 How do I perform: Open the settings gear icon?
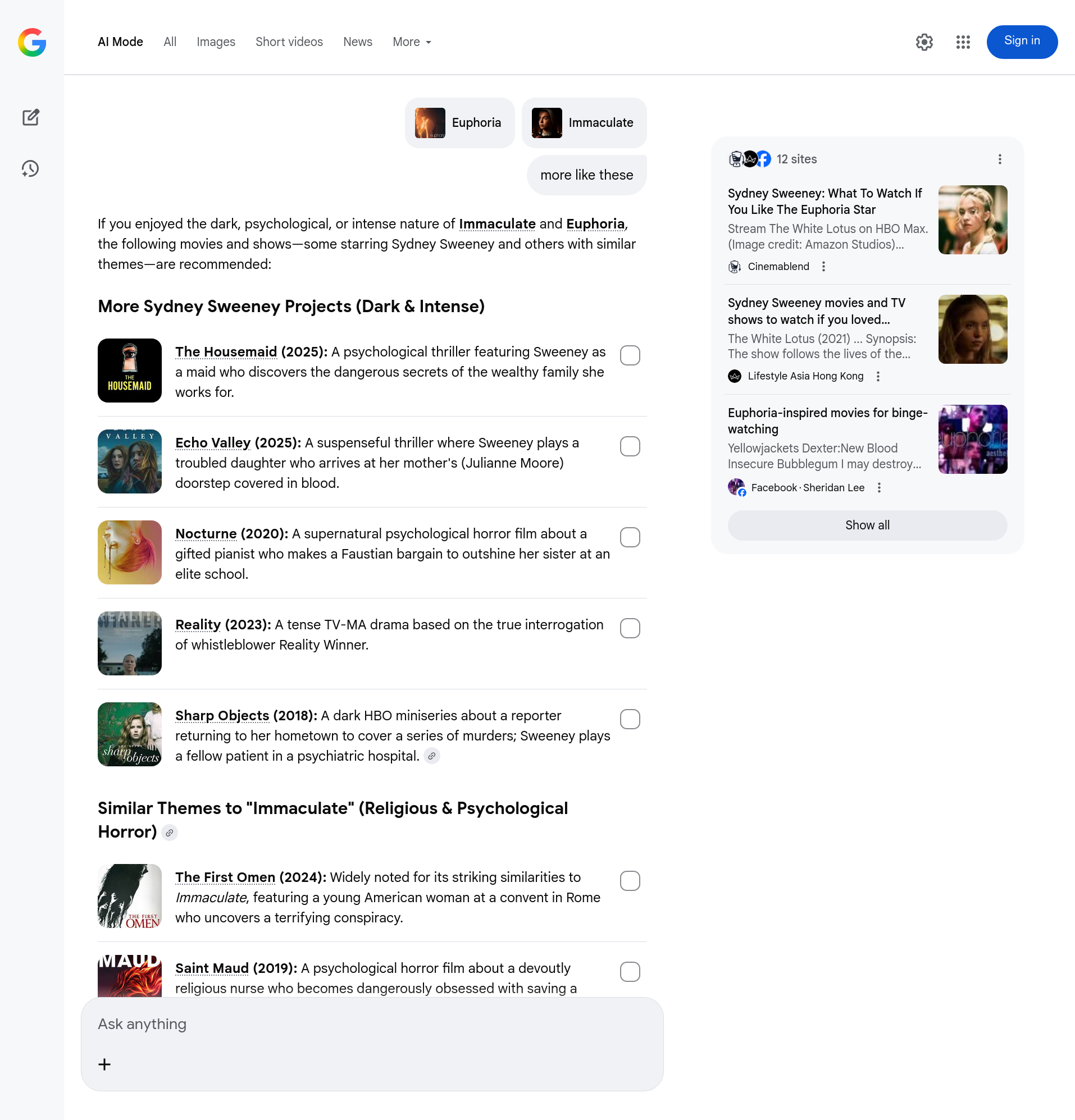(924, 42)
